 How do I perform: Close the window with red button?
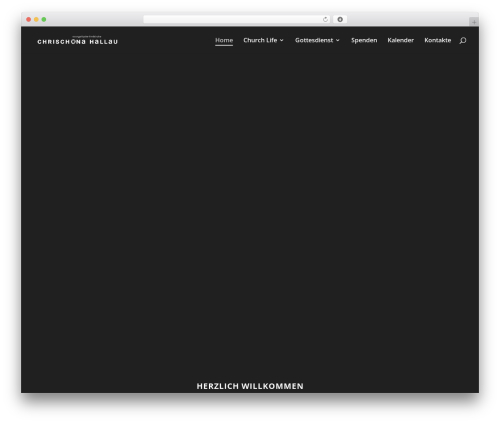point(29,20)
